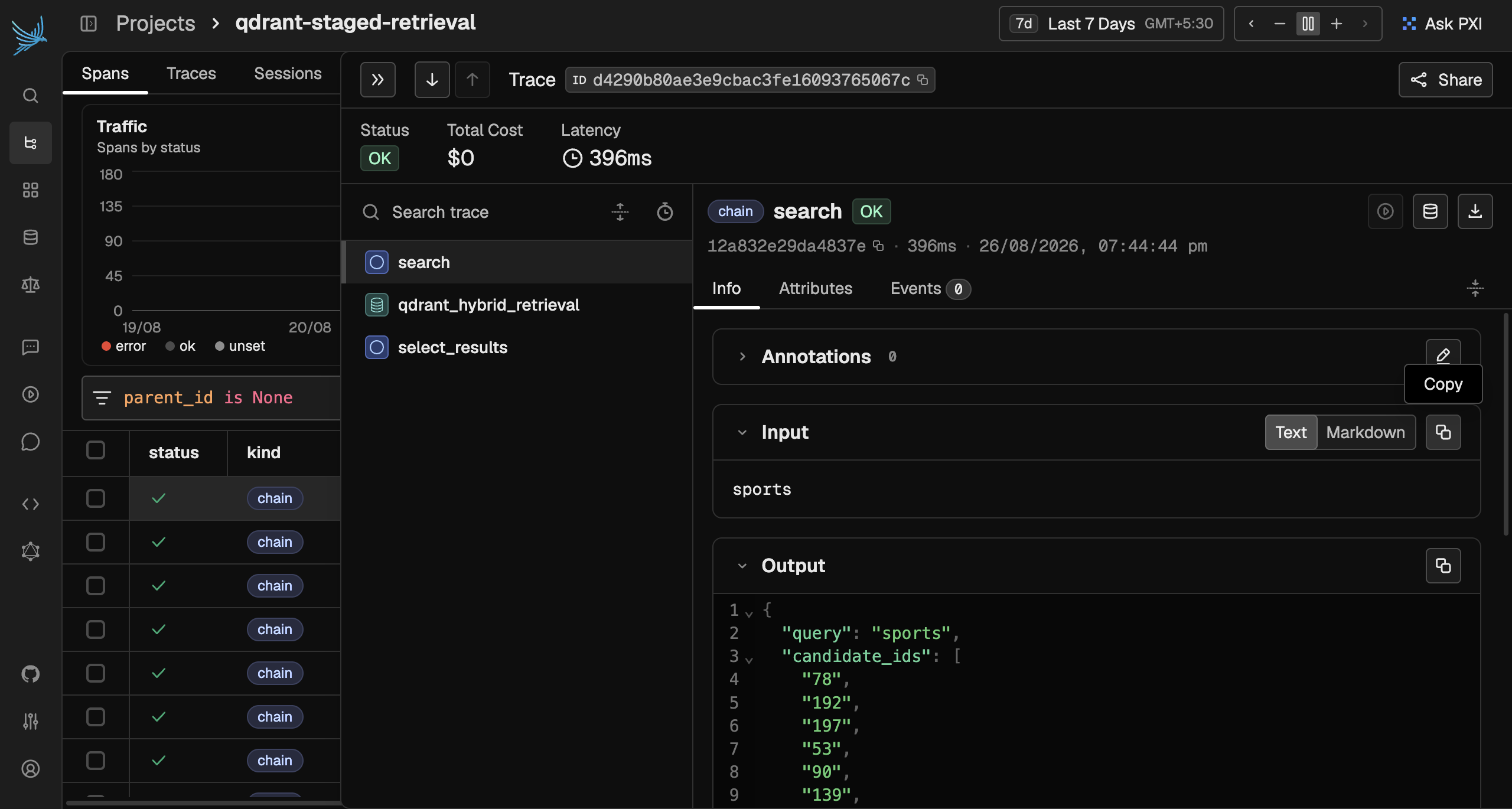Image resolution: width=1512 pixels, height=809 pixels.
Task: Open the API code brackets sidebar icon
Action: tap(31, 504)
